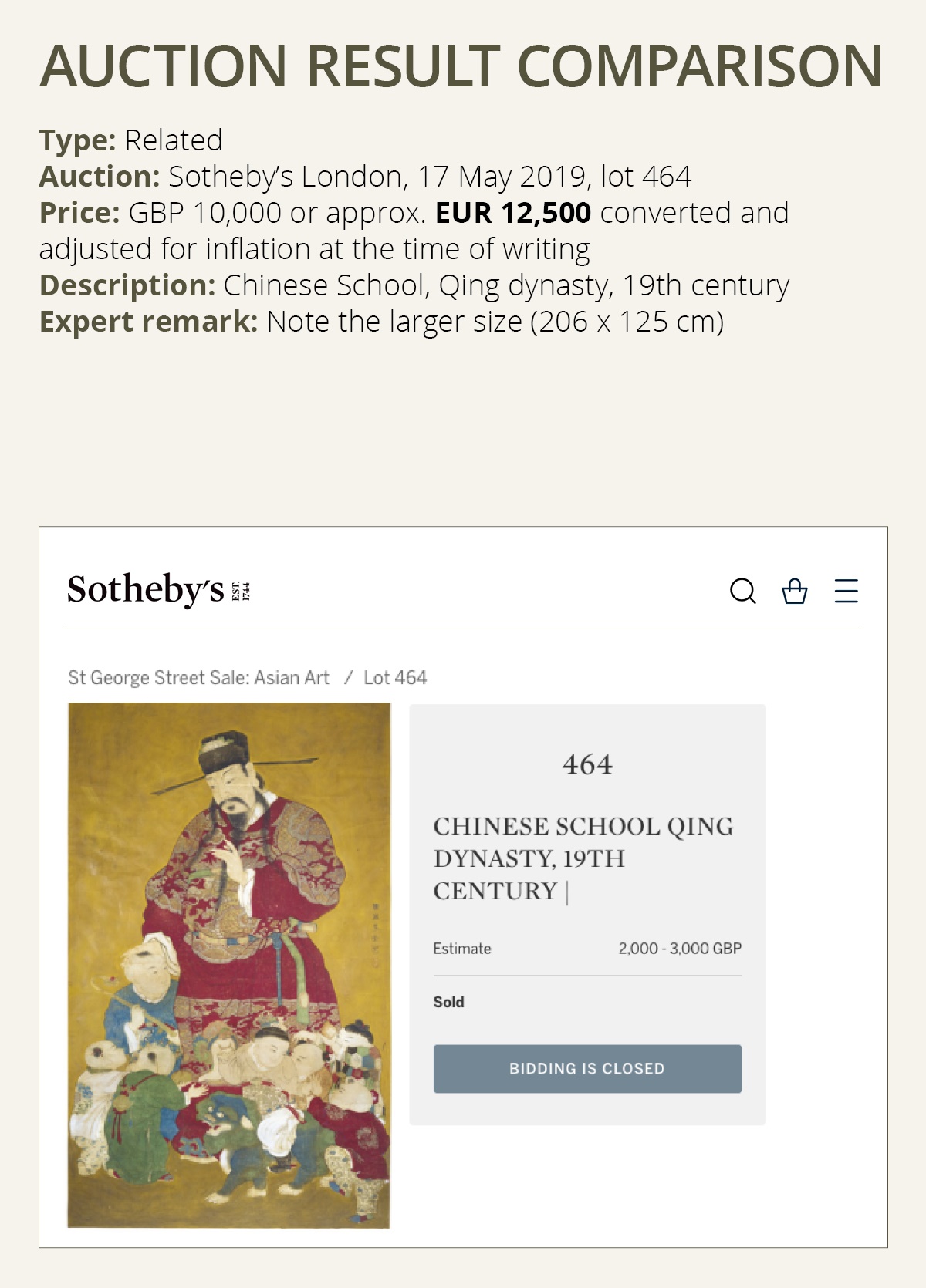
Task: Select the magnifying glass to start searching
Action: tap(743, 592)
